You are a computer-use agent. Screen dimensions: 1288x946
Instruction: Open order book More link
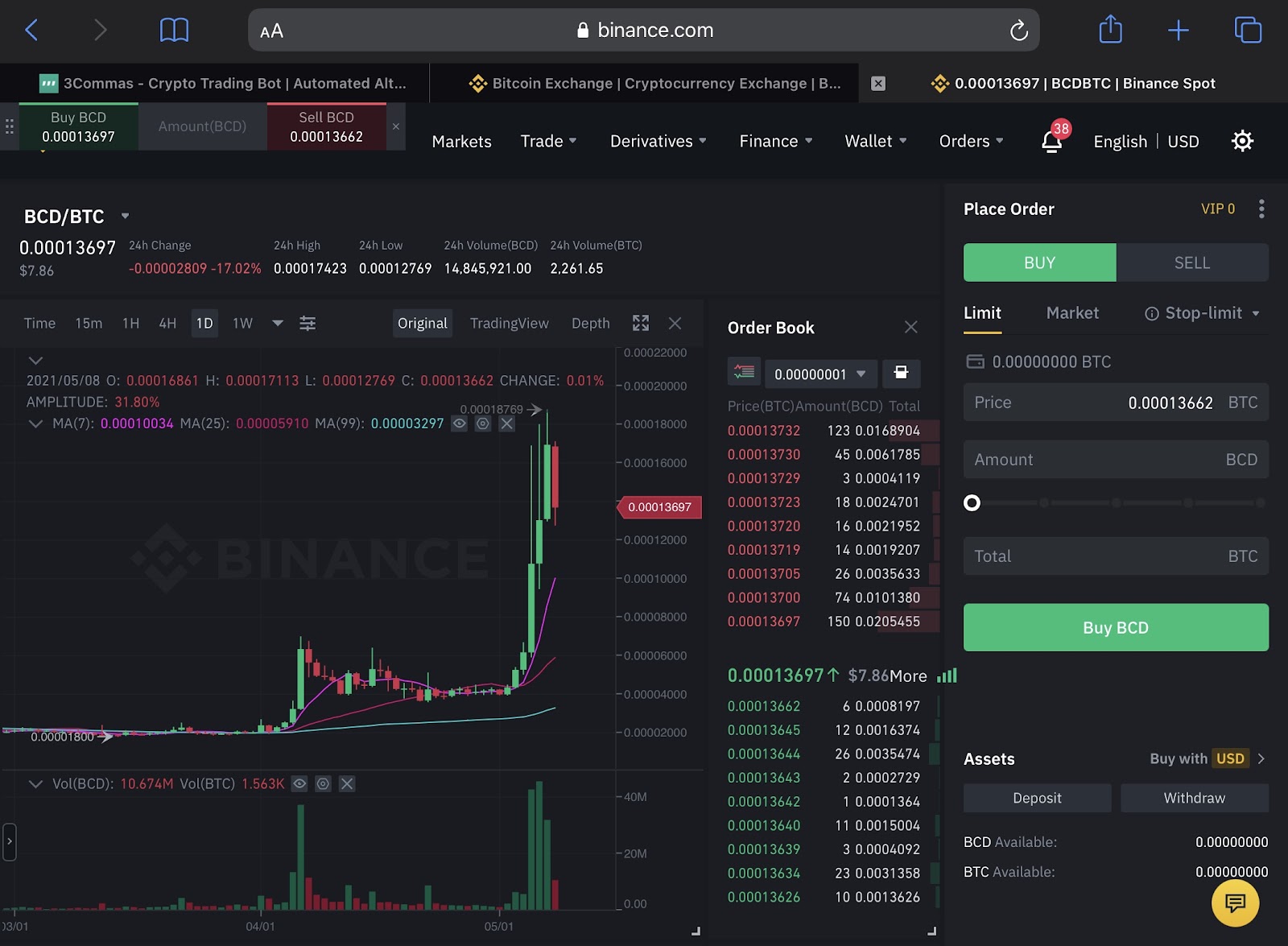click(908, 676)
